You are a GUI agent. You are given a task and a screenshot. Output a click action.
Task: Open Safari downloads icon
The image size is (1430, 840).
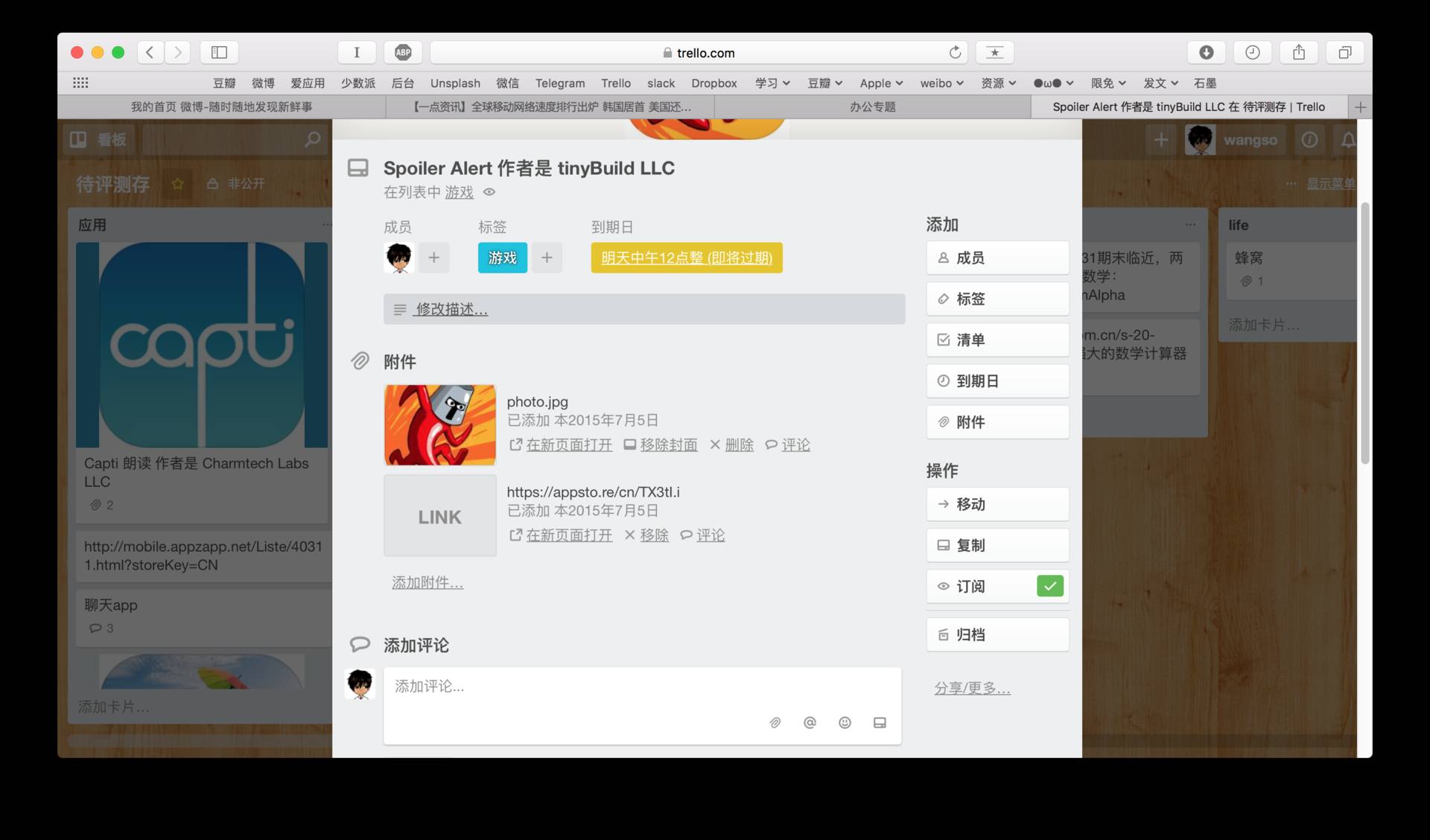pos(1206,52)
